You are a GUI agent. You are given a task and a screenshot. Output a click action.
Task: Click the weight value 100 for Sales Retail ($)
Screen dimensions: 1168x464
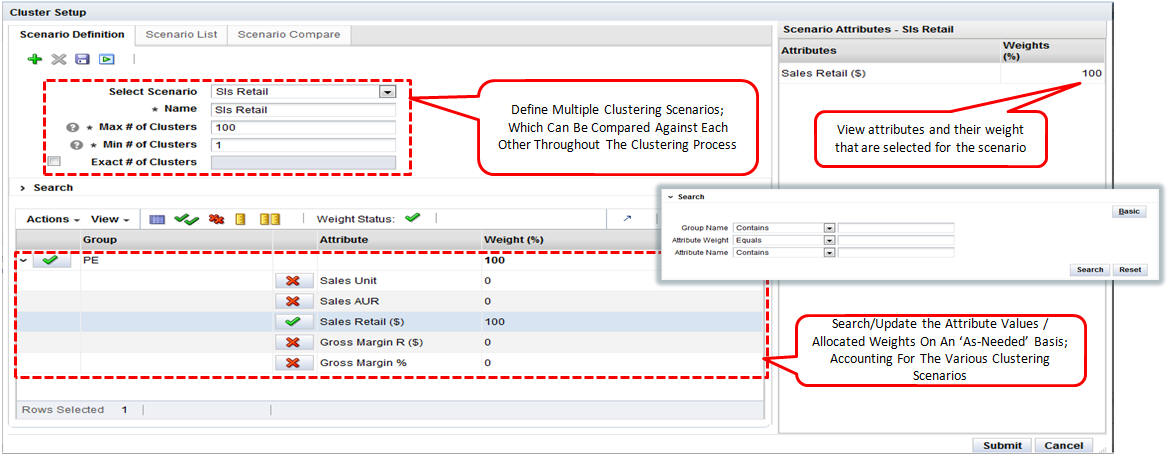click(494, 322)
